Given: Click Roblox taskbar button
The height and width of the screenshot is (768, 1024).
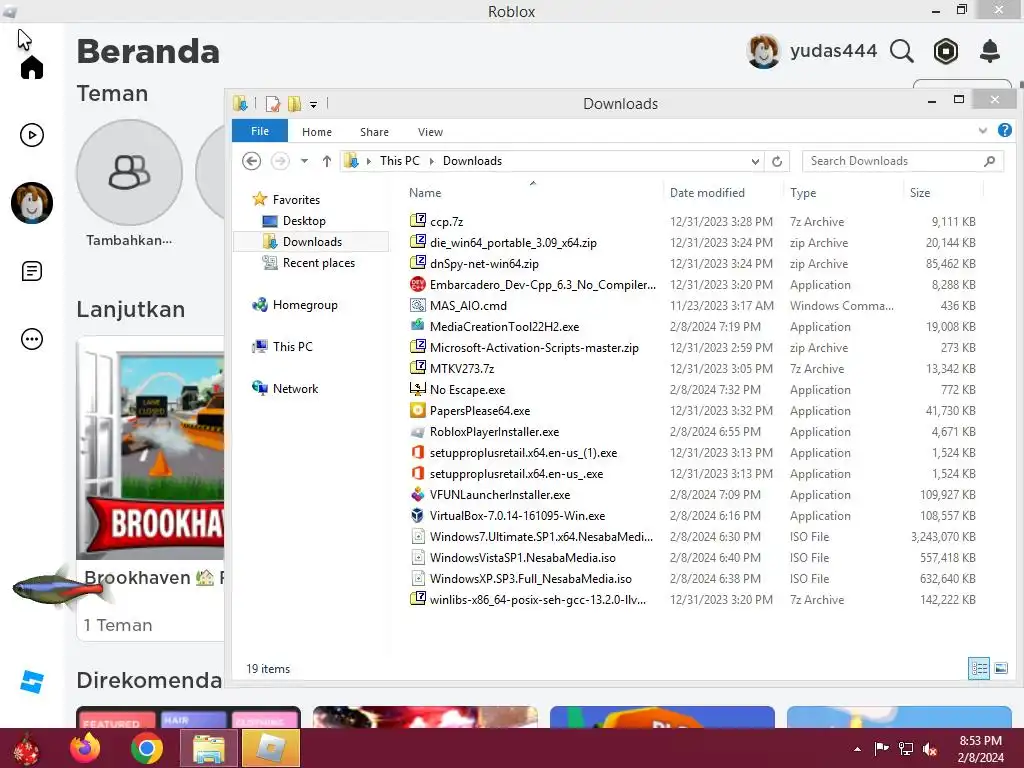Looking at the screenshot, I should click(270, 748).
